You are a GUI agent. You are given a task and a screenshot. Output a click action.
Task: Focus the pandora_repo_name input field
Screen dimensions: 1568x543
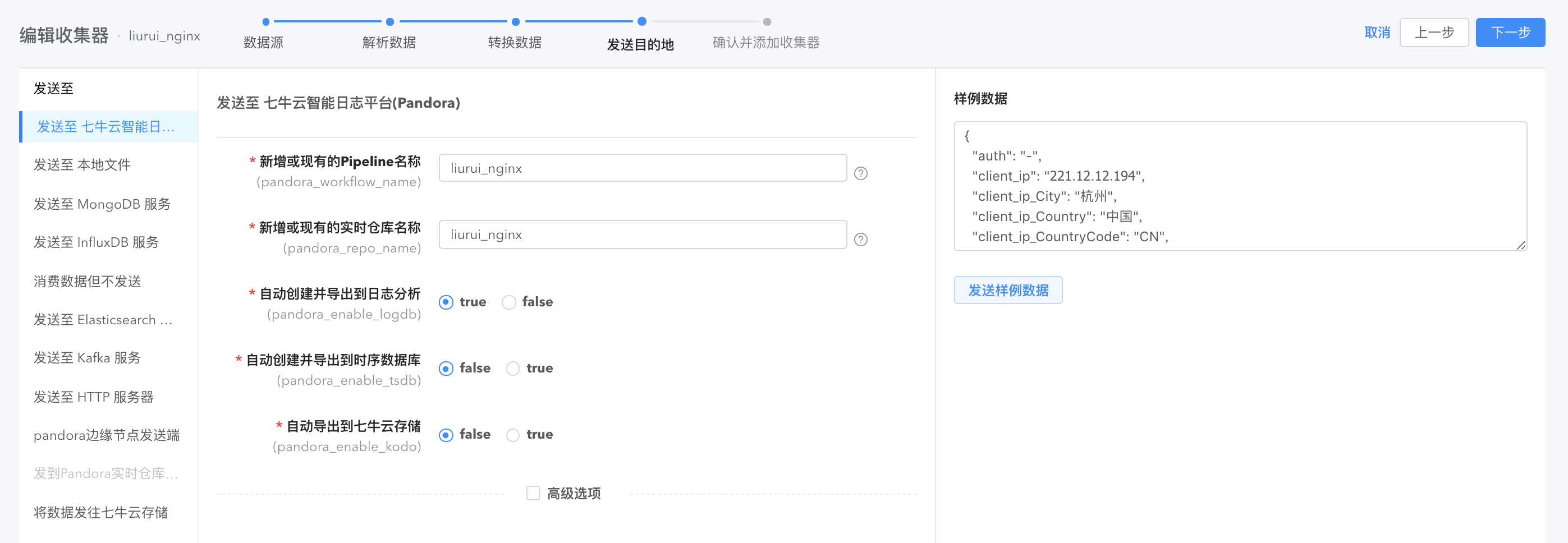643,234
